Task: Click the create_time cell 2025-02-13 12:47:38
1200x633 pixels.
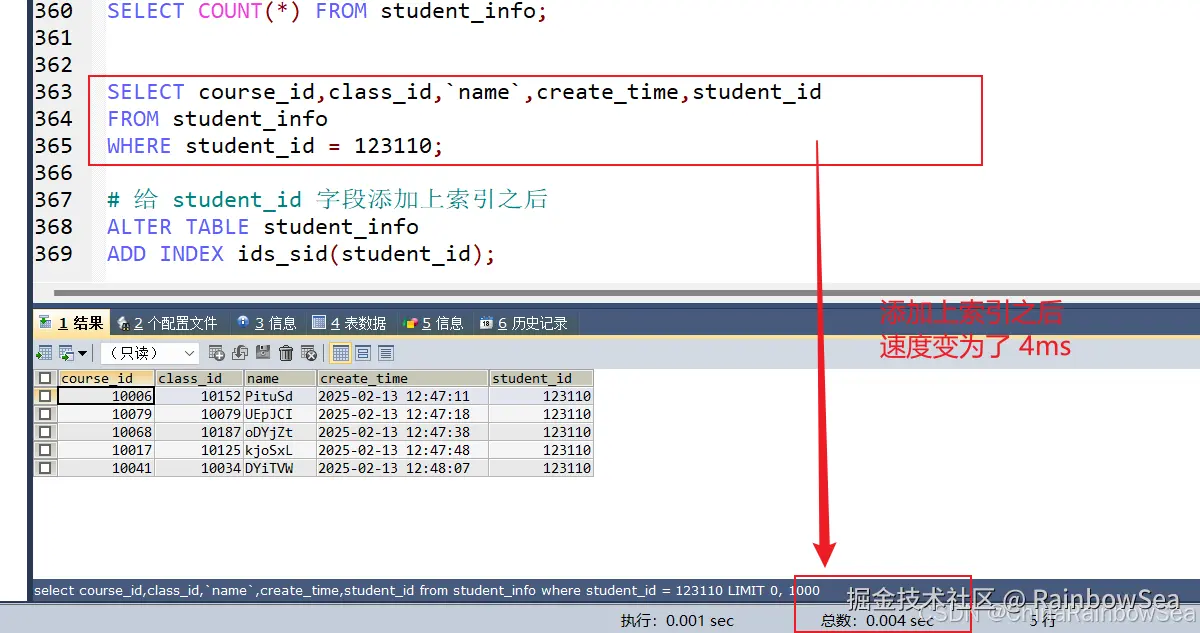Action: click(x=403, y=432)
